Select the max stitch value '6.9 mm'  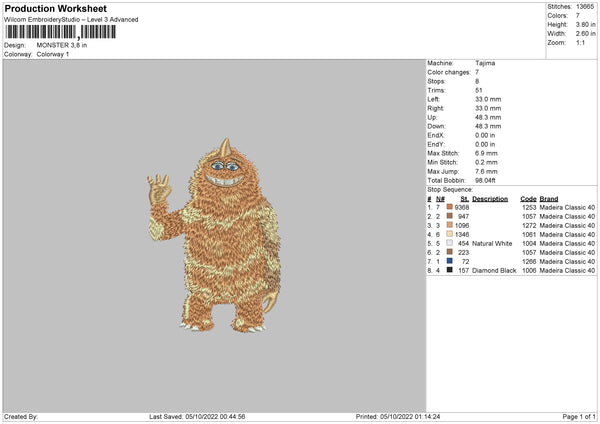pyautogui.click(x=486, y=153)
